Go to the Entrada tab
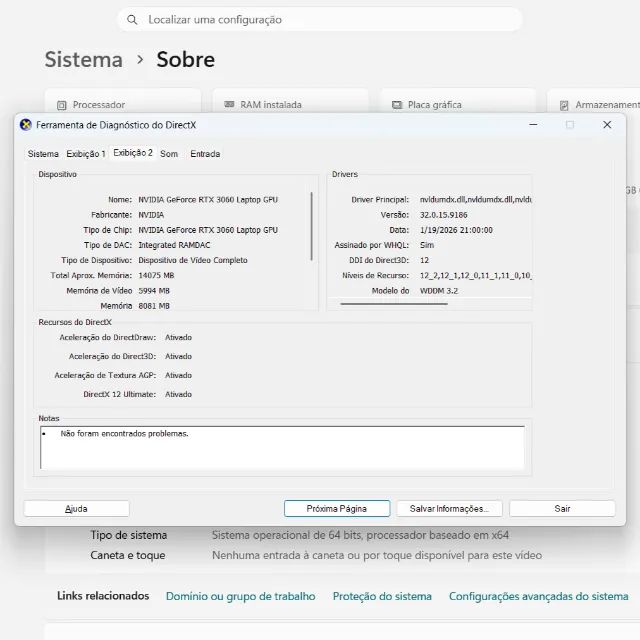 205,154
